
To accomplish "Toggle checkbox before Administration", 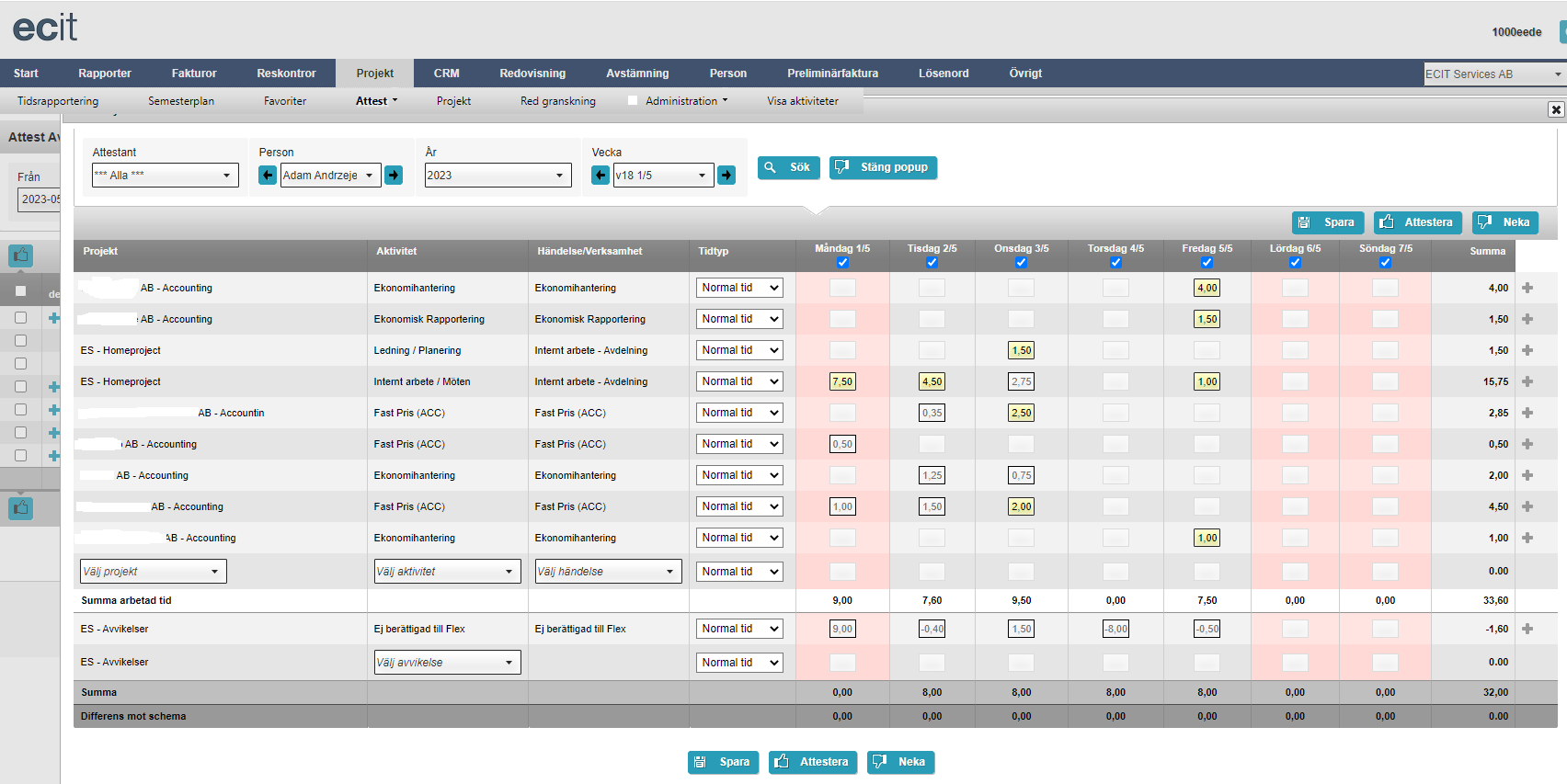I will coord(633,100).
